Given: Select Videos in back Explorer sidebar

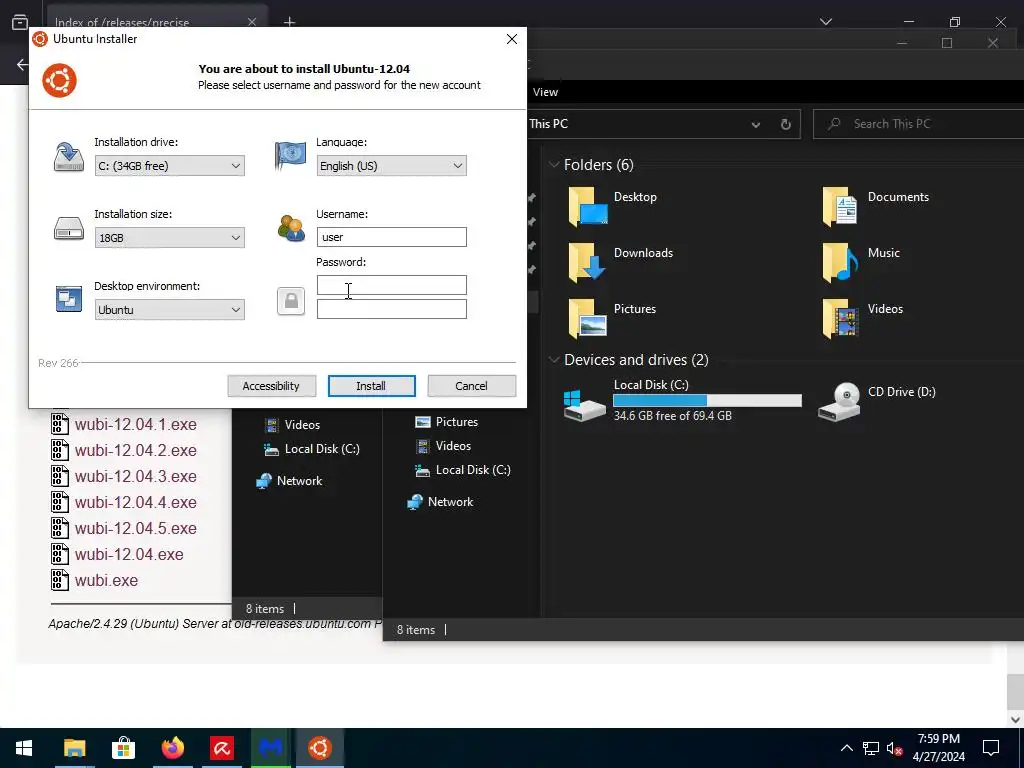Looking at the screenshot, I should pyautogui.click(x=293, y=424).
